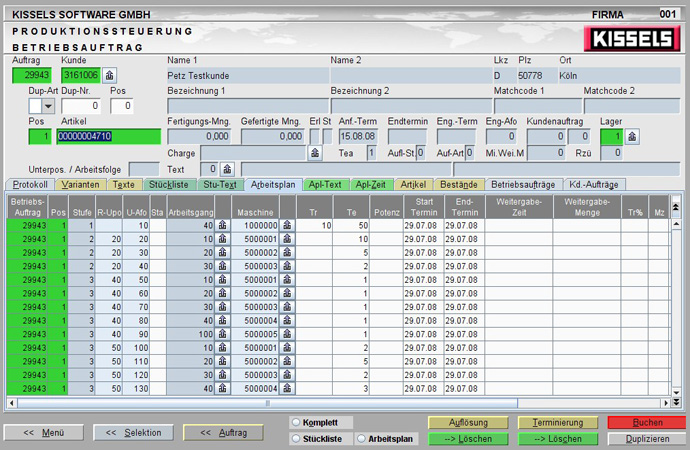This screenshot has width=690, height=450.
Task: Switch to the Bestände tab
Action: tap(459, 185)
